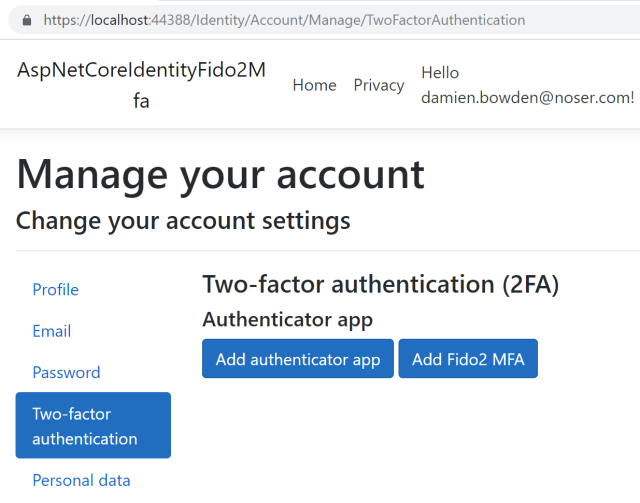Click the lock icon in address bar

25,20
